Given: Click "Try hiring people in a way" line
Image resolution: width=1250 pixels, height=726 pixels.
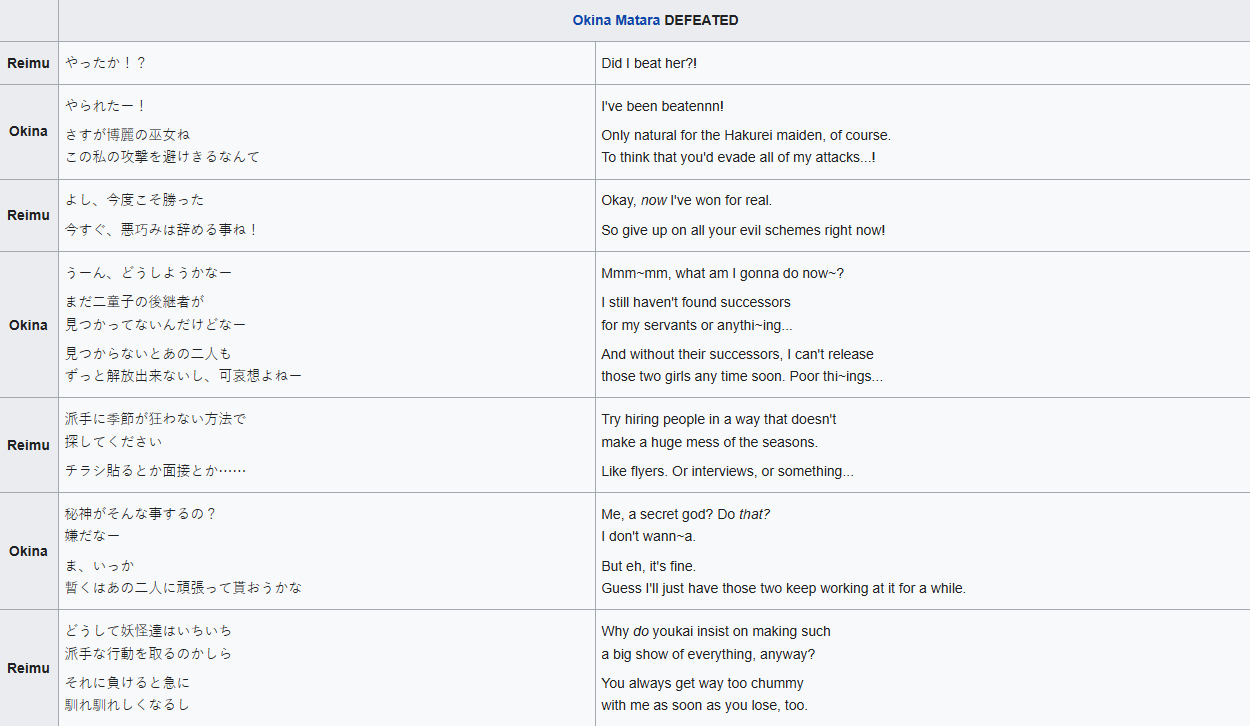Looking at the screenshot, I should click(718, 419).
